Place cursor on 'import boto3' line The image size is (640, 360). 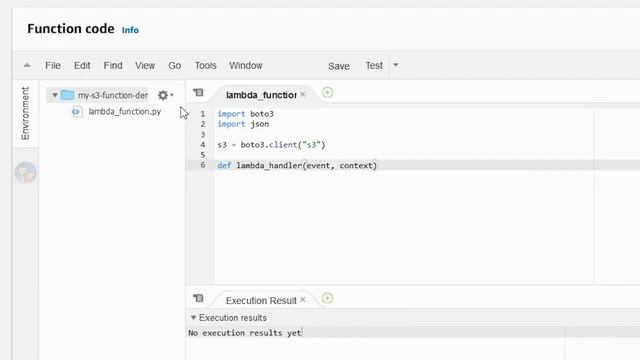[x=246, y=114]
